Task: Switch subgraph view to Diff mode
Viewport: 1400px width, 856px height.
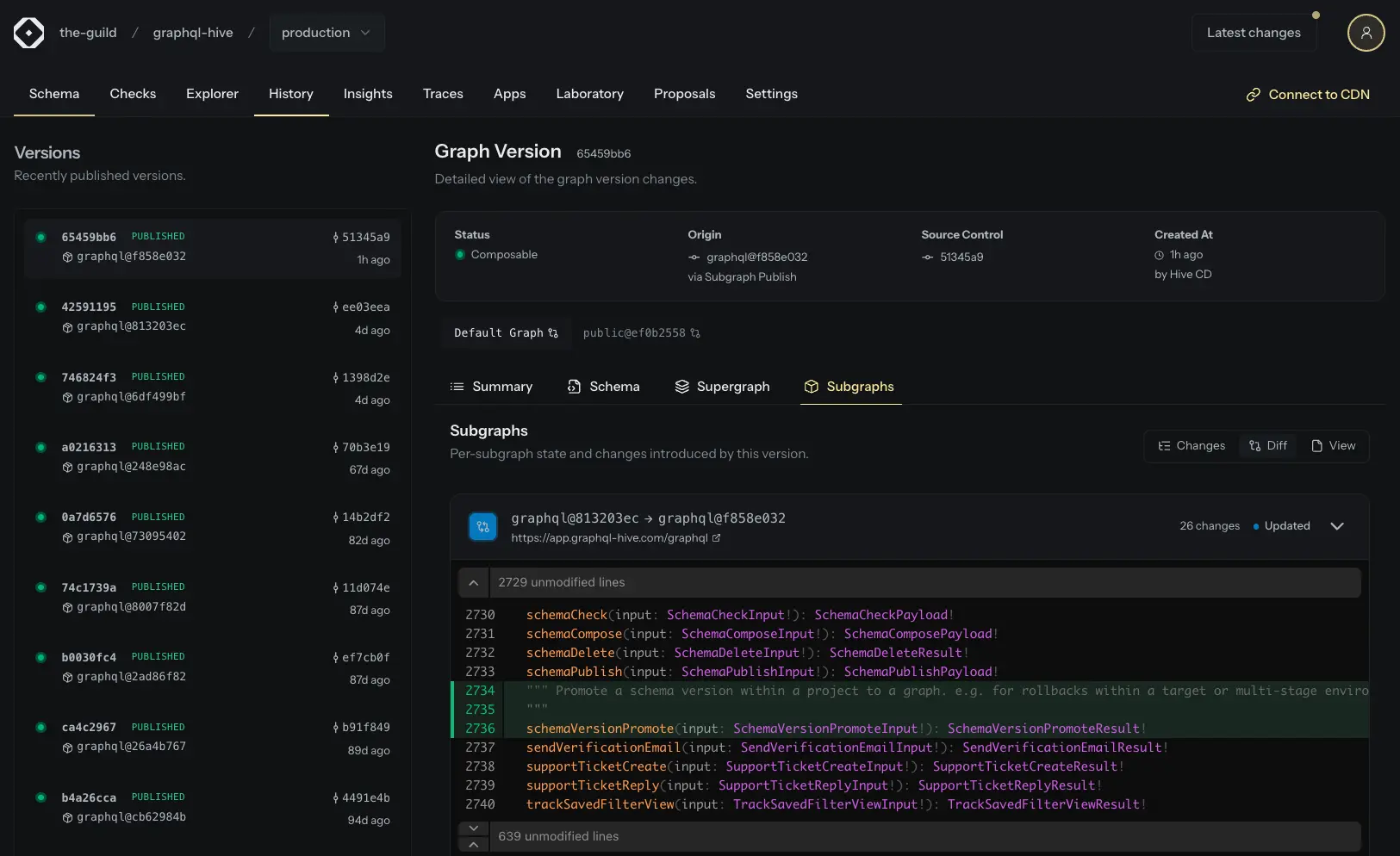Action: tap(1267, 446)
